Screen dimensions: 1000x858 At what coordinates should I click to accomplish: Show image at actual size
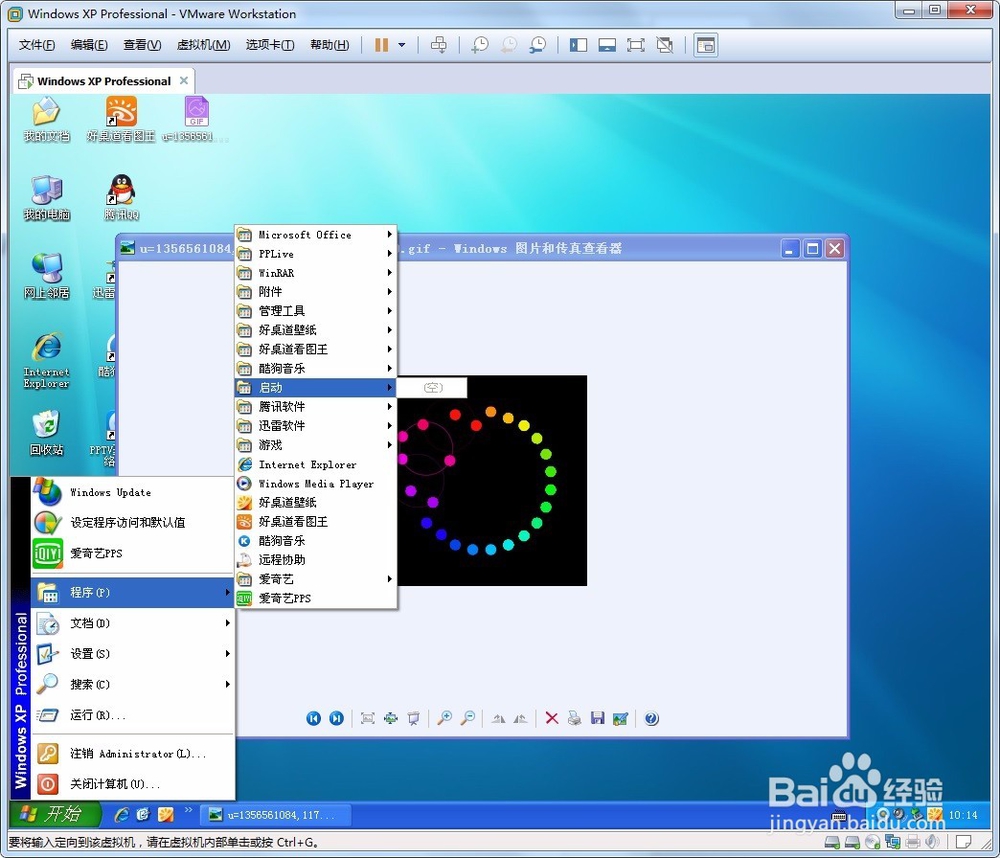(390, 718)
